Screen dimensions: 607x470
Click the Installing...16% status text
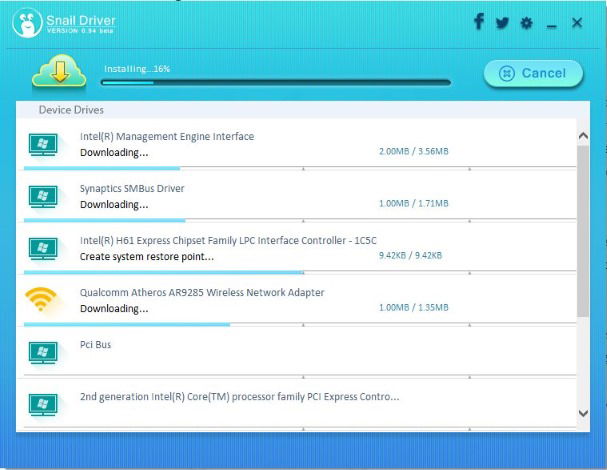coord(137,69)
